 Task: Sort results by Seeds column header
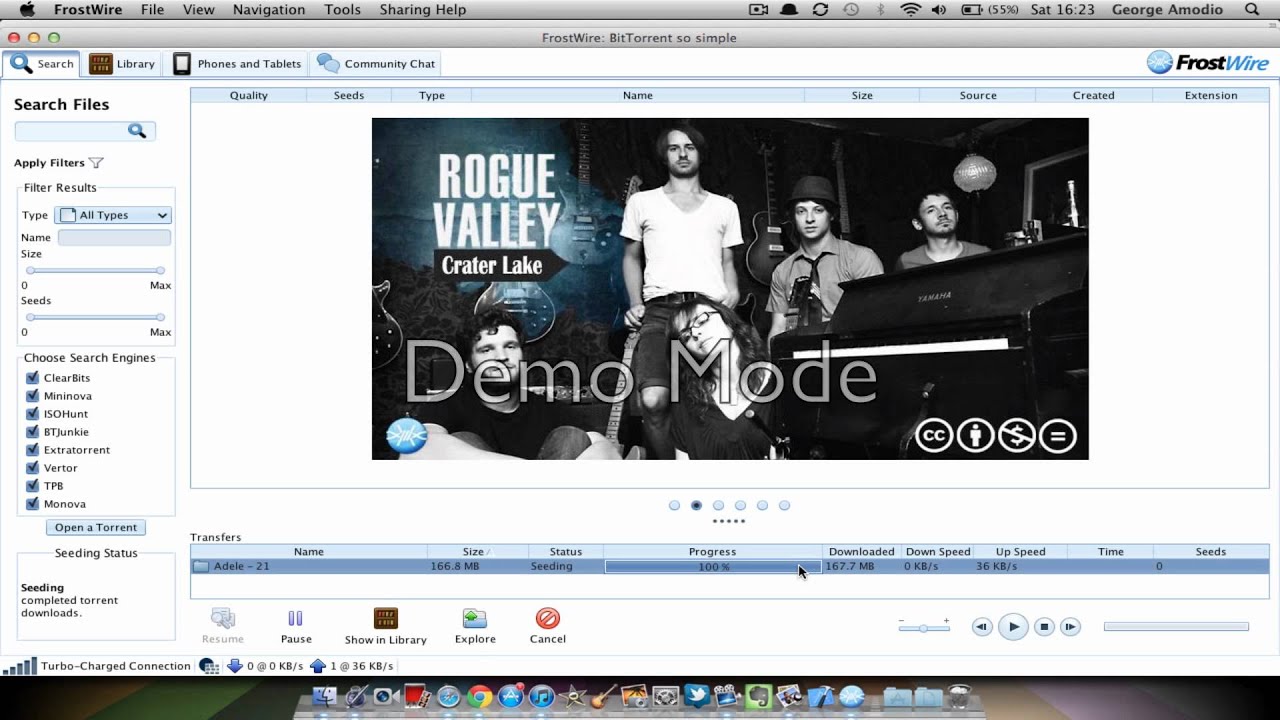[x=349, y=96]
